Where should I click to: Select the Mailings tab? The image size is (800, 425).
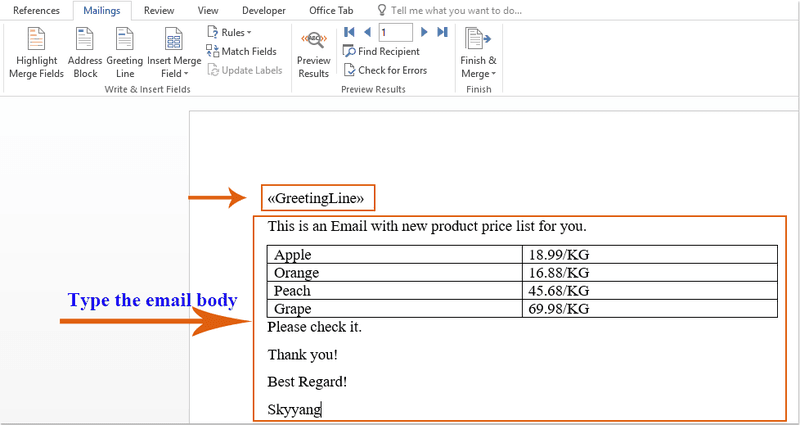[102, 10]
